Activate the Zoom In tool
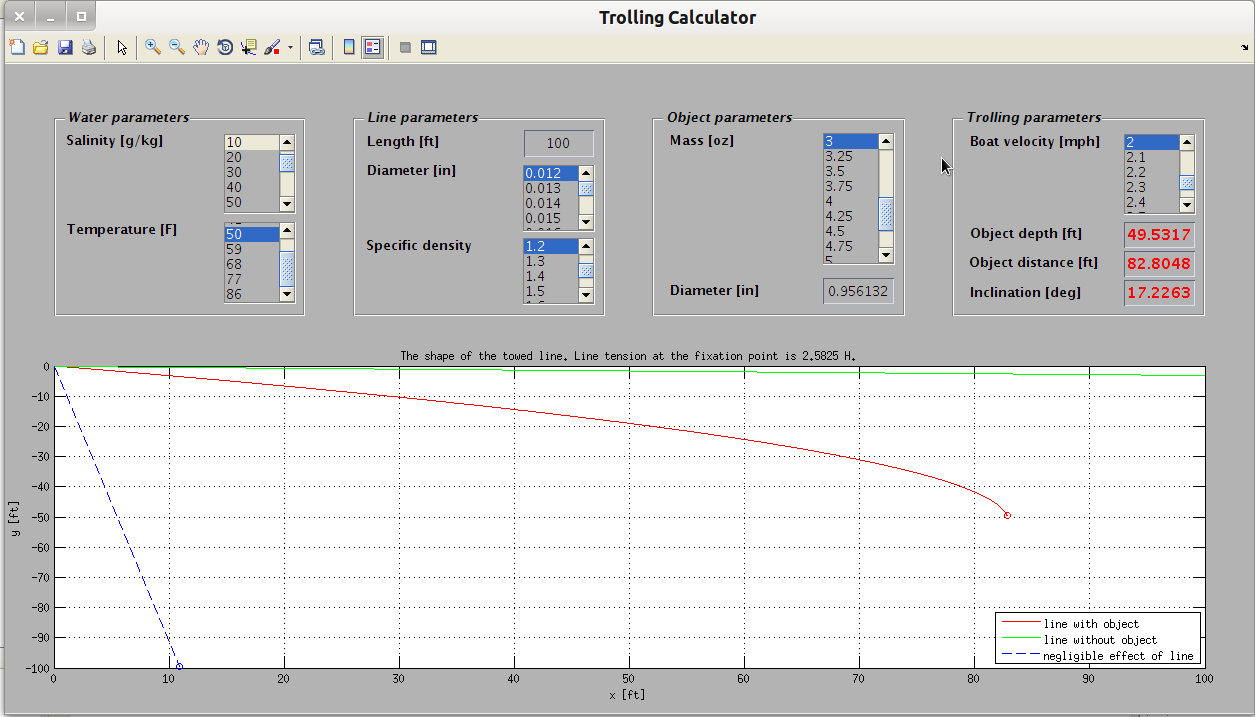Image resolution: width=1255 pixels, height=717 pixels. click(x=153, y=47)
